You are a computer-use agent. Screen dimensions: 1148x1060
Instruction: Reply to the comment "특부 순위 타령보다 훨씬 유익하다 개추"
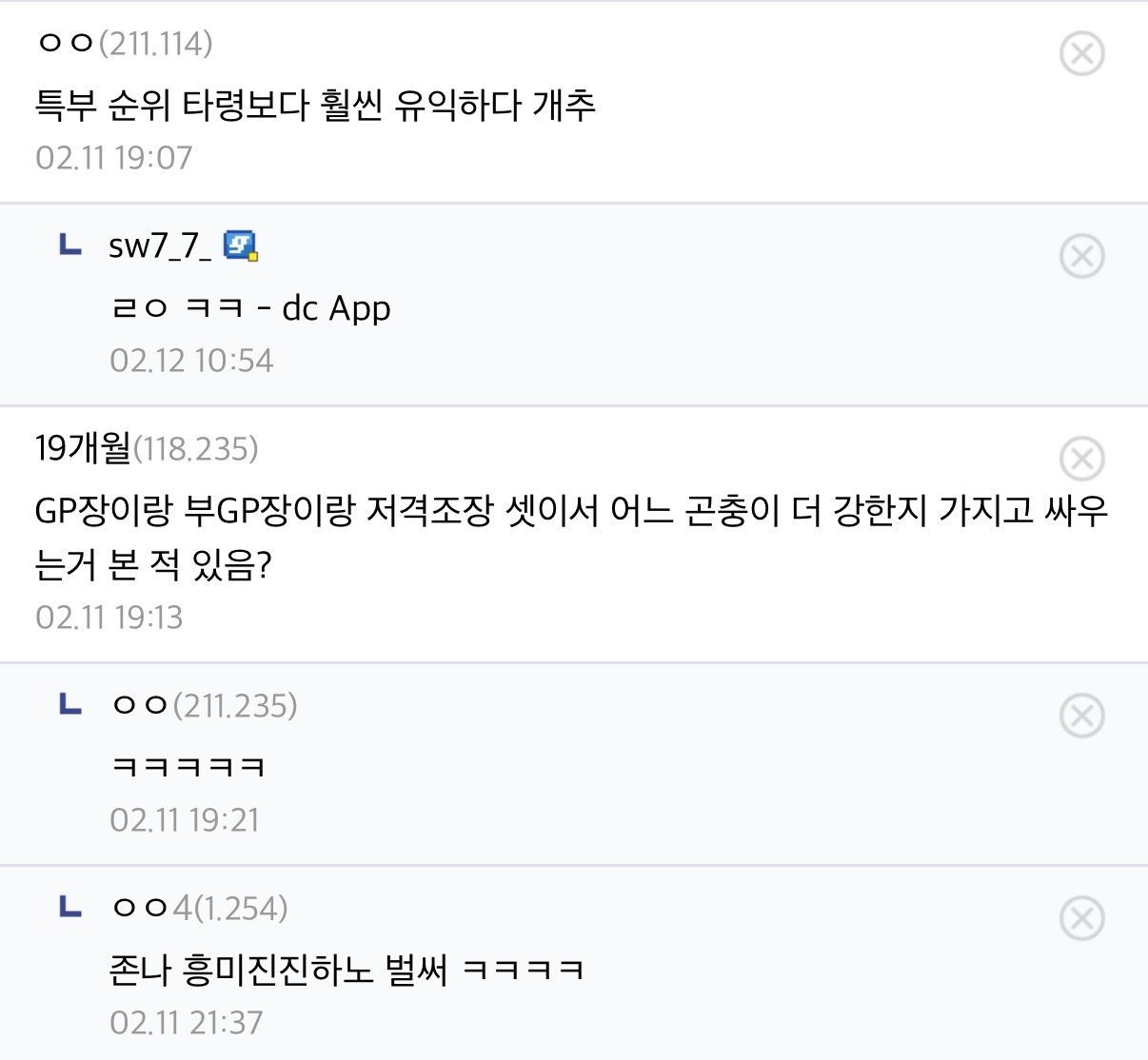point(315,104)
